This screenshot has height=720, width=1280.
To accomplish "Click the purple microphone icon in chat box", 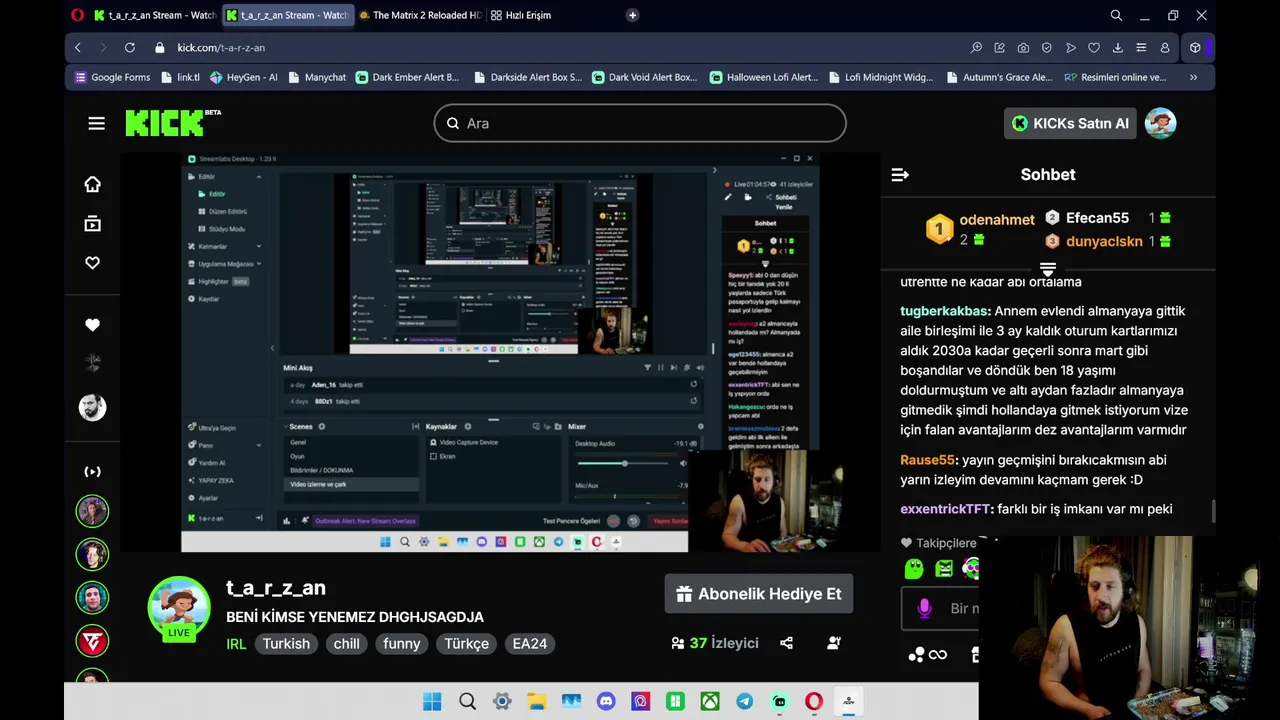I will click(x=924, y=608).
